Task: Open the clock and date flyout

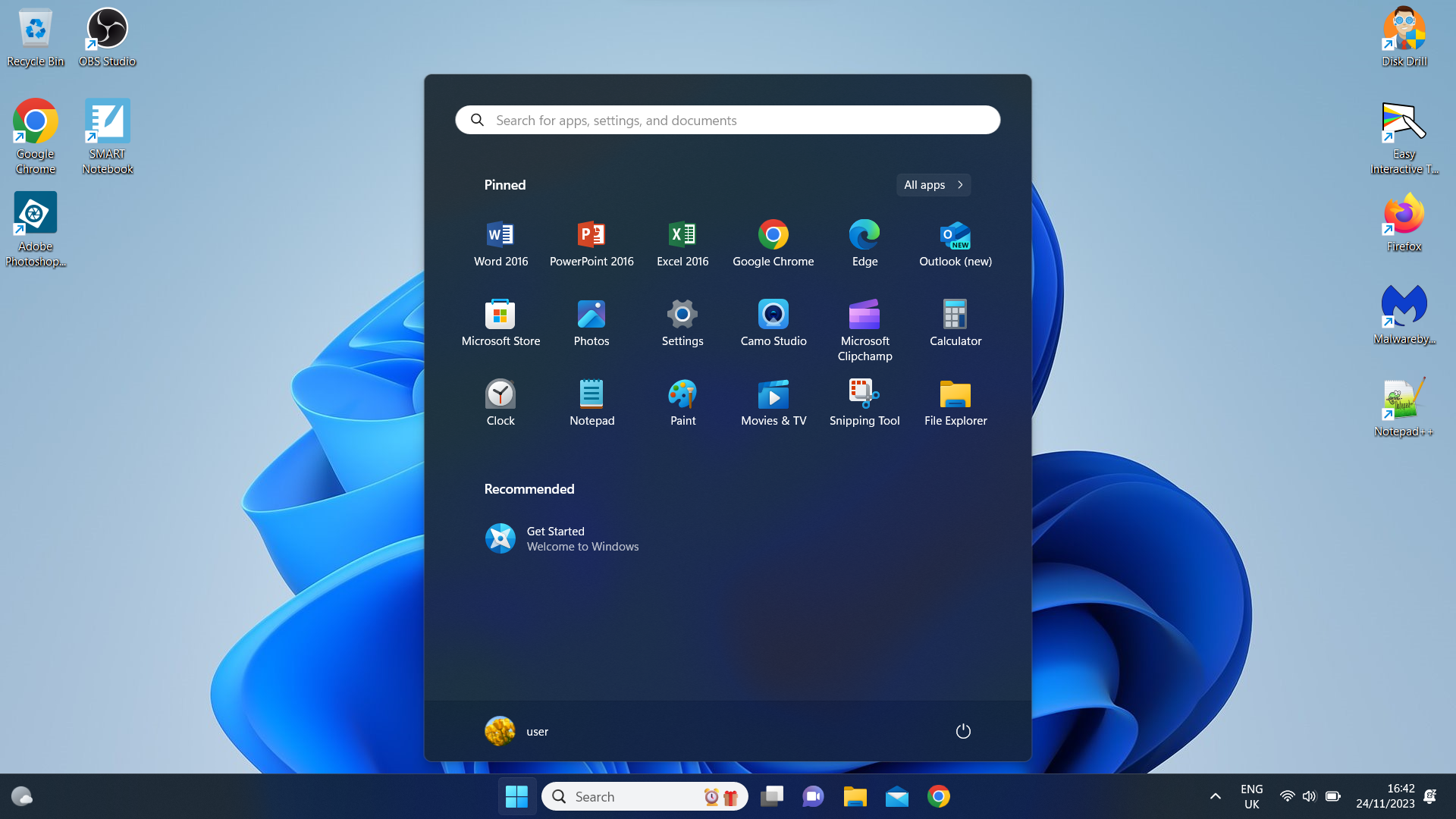Action: point(1385,796)
